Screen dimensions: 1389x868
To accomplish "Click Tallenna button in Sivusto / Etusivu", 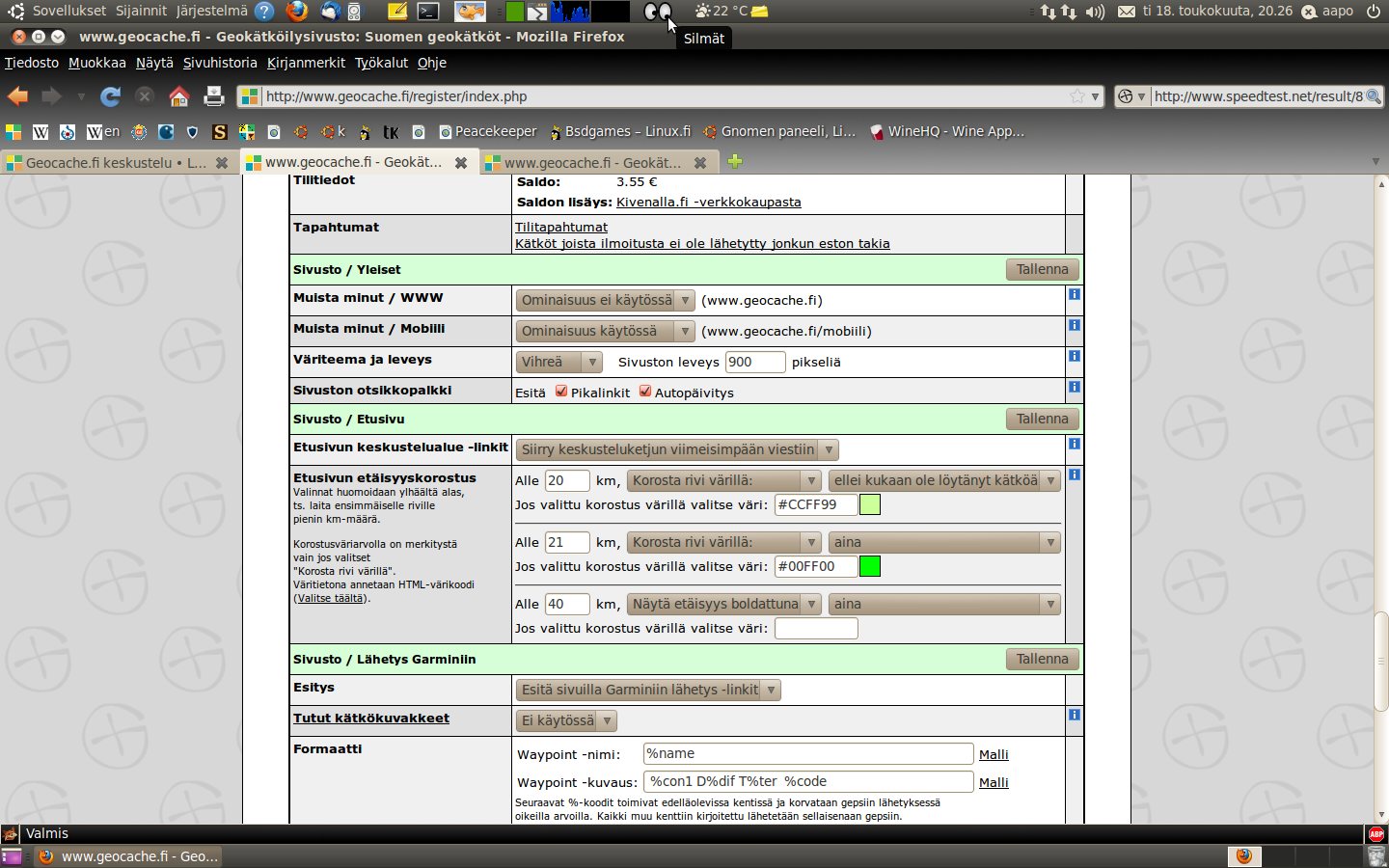I will click(1042, 419).
